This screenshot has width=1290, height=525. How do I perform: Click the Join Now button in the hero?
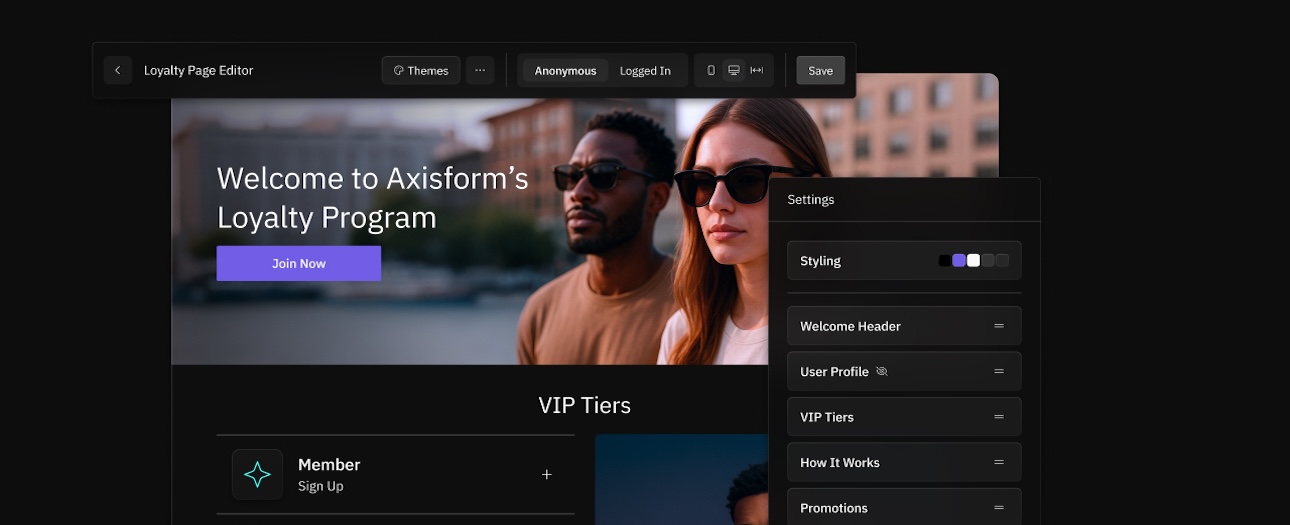pyautogui.click(x=298, y=263)
